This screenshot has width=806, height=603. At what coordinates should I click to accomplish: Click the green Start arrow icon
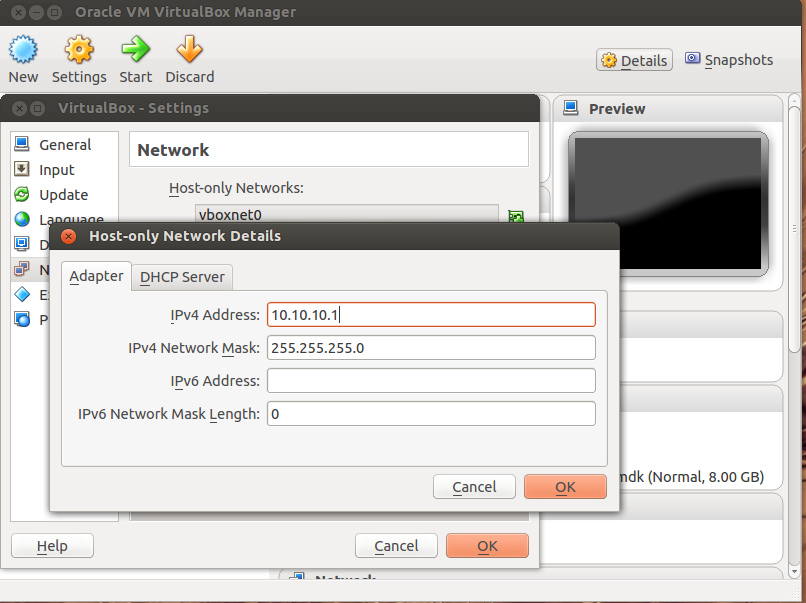(x=136, y=49)
